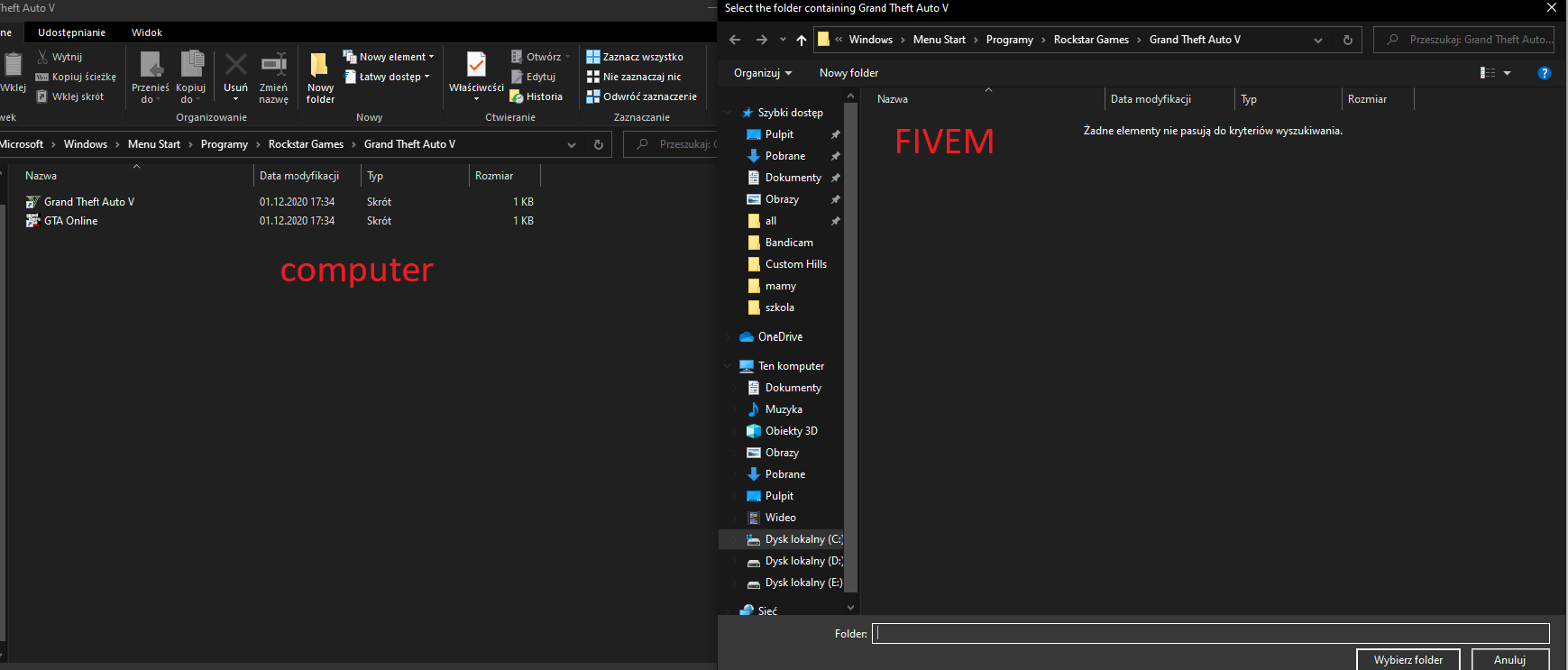Click Nie zaznaczaj nic in the ribbon

634,77
